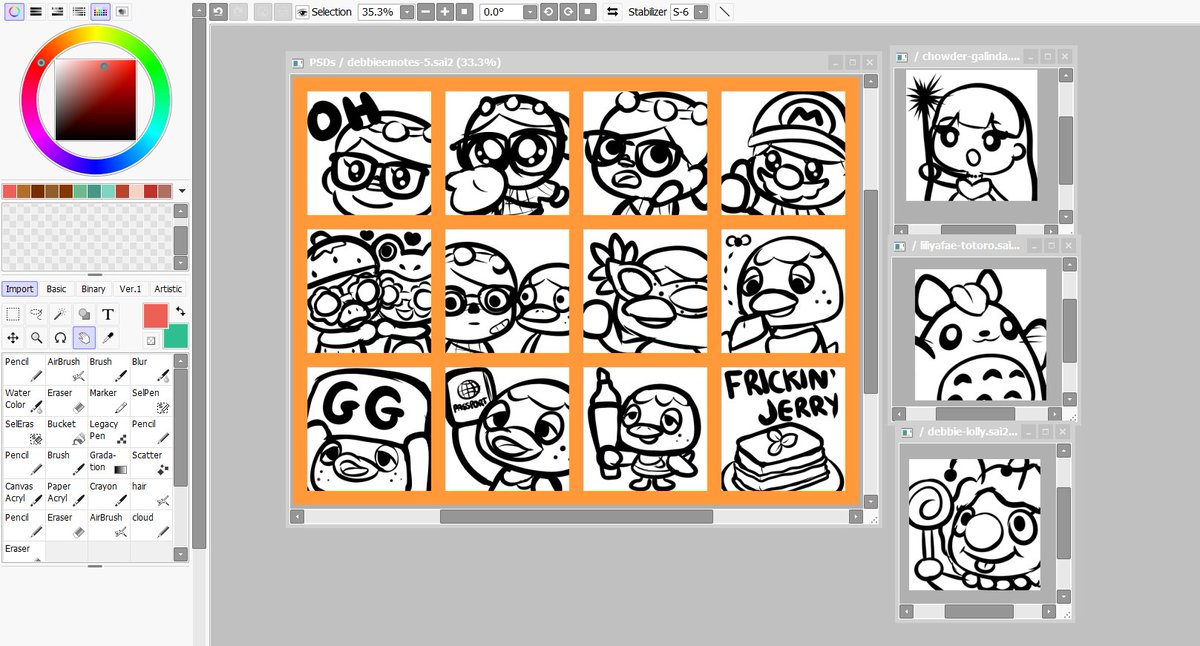Choose the Scatter brush
Screen dimensions: 1200x646
(151, 462)
